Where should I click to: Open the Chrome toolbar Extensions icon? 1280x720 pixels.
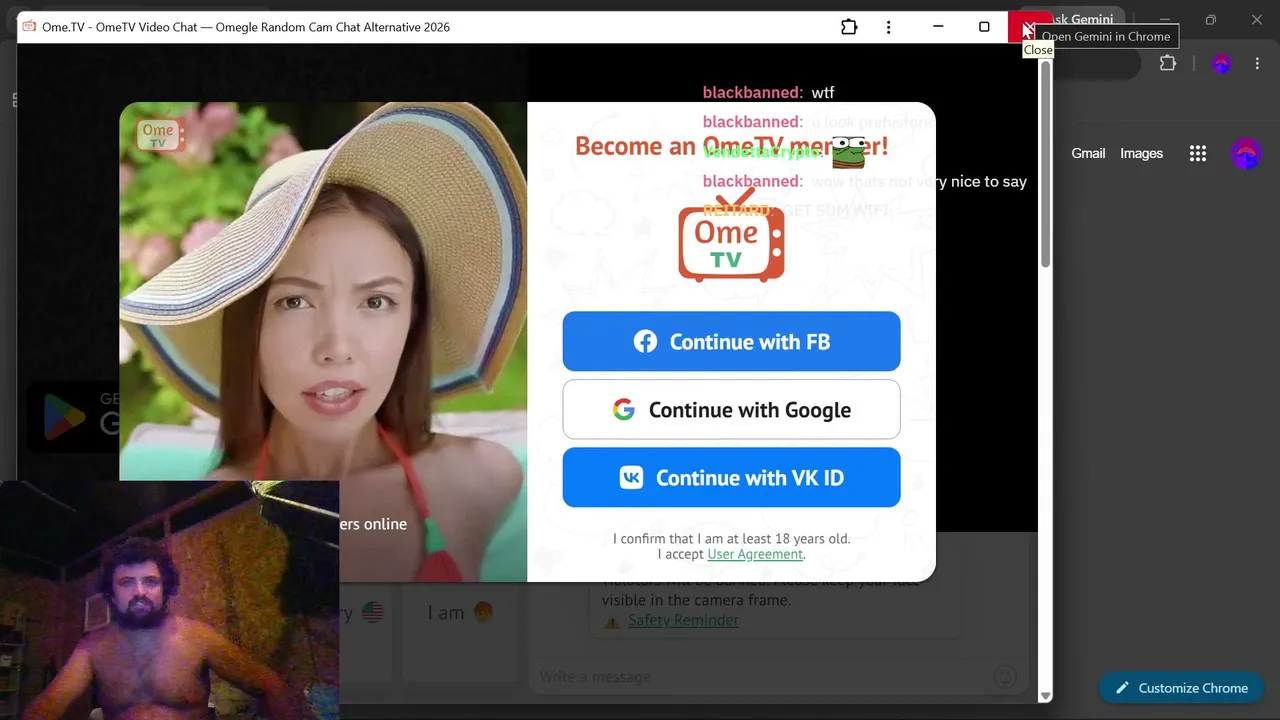coord(1167,63)
